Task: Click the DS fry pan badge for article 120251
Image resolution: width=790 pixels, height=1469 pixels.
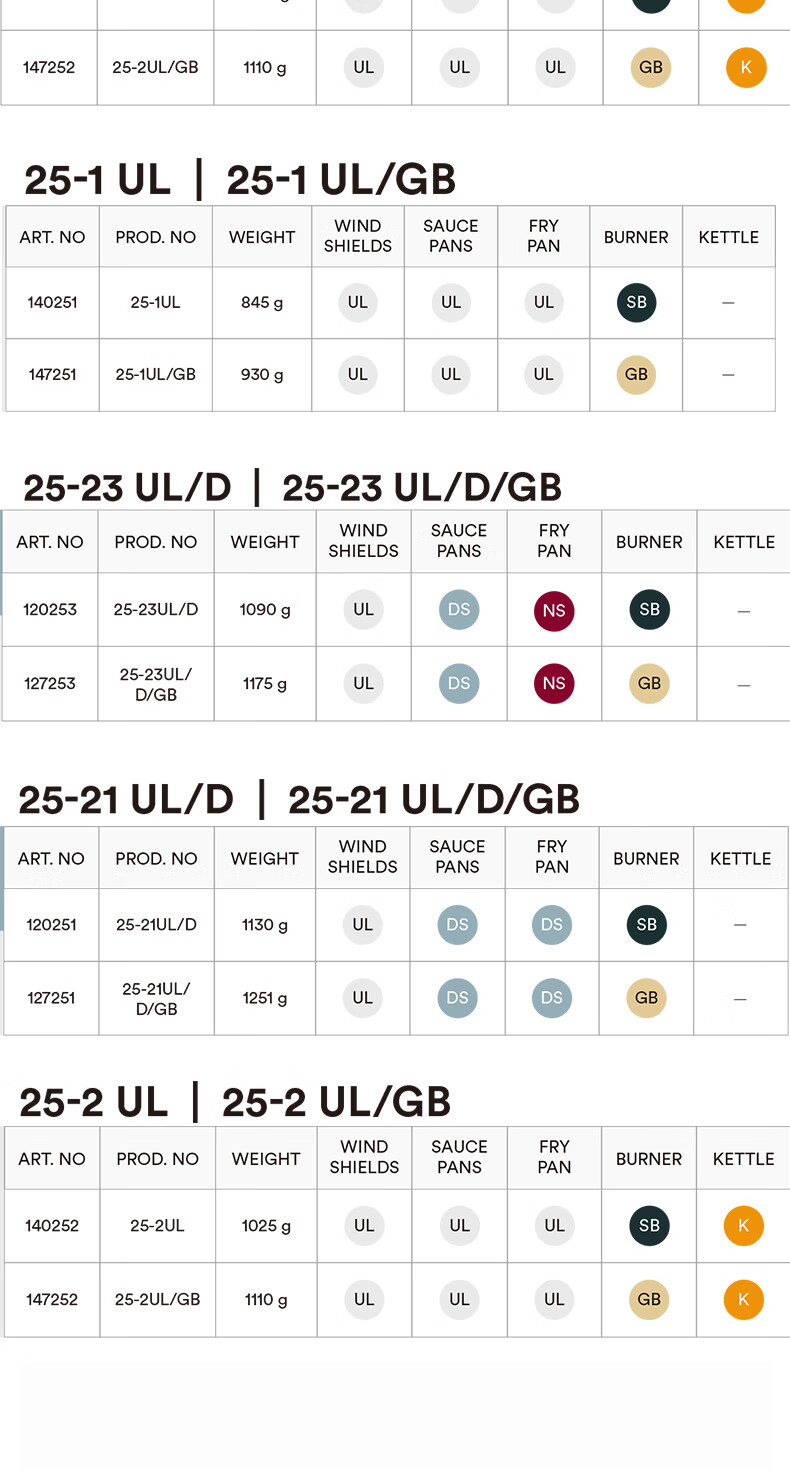Action: tap(552, 925)
